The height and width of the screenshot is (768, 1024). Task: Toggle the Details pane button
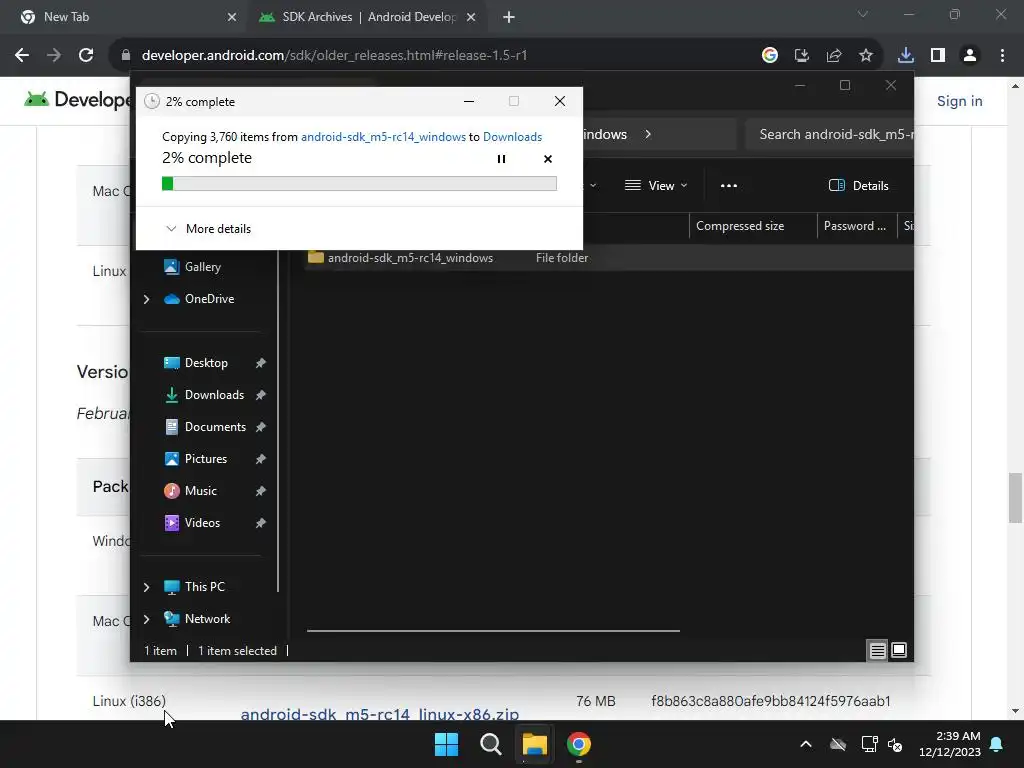pyautogui.click(x=858, y=185)
